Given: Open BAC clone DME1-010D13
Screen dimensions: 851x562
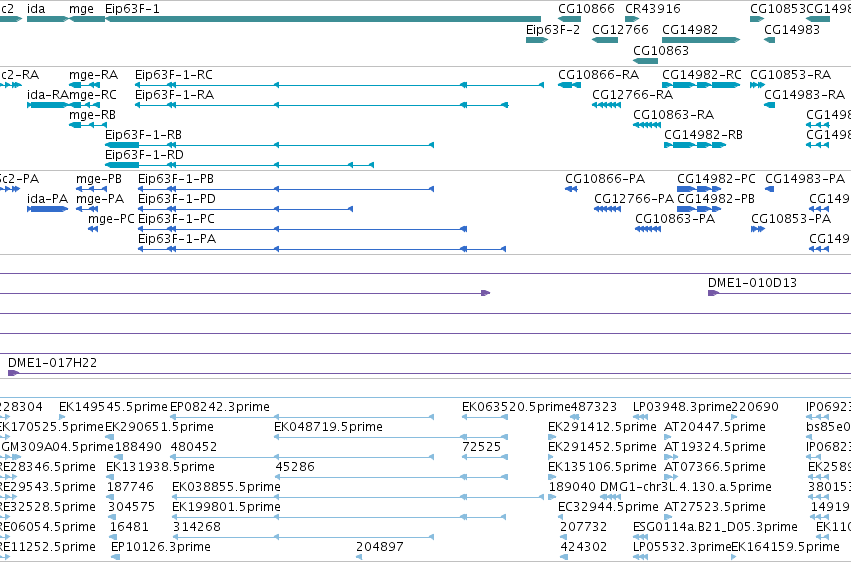Looking at the screenshot, I should tap(779, 293).
